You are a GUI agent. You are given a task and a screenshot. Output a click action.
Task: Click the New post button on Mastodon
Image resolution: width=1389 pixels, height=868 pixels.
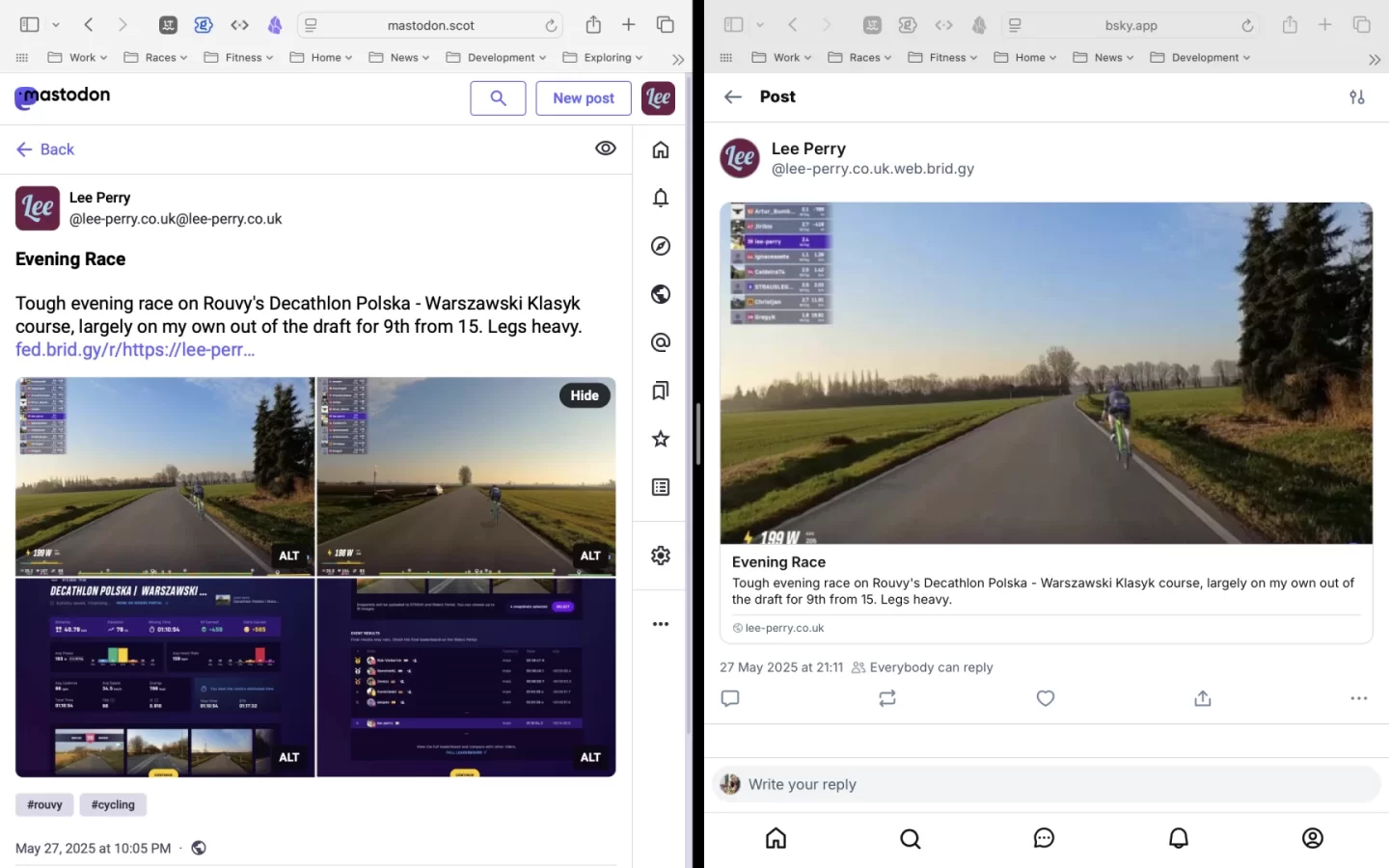tap(583, 97)
